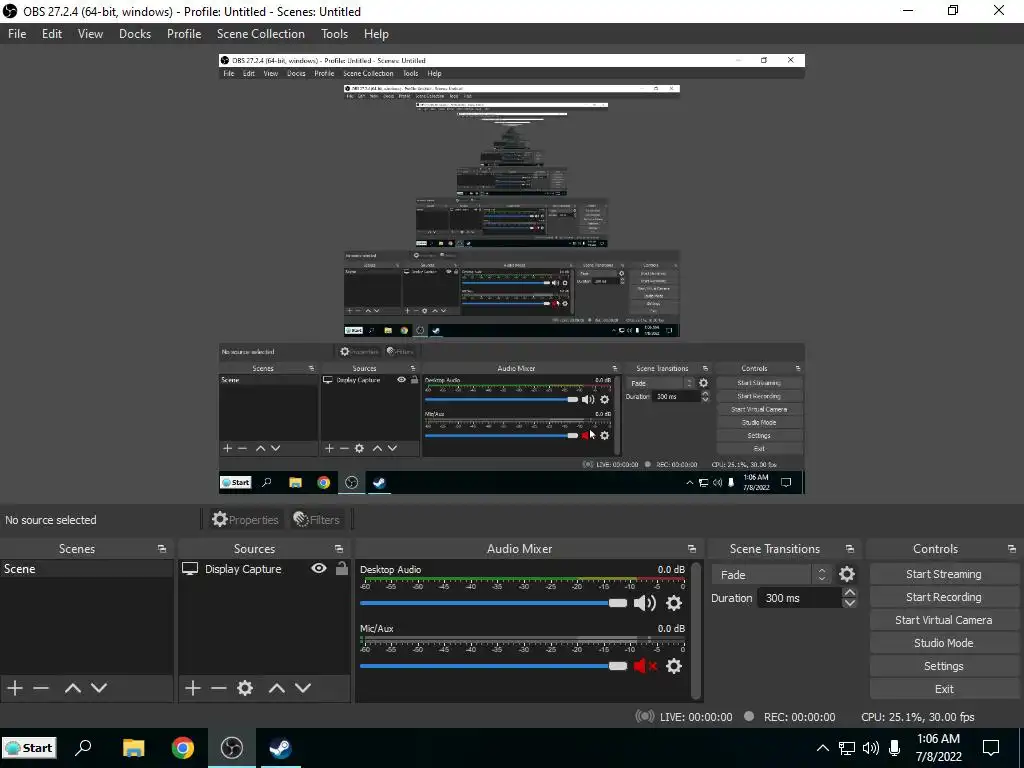Open Desktop Audio settings gear
The image size is (1024, 768).
click(x=673, y=603)
